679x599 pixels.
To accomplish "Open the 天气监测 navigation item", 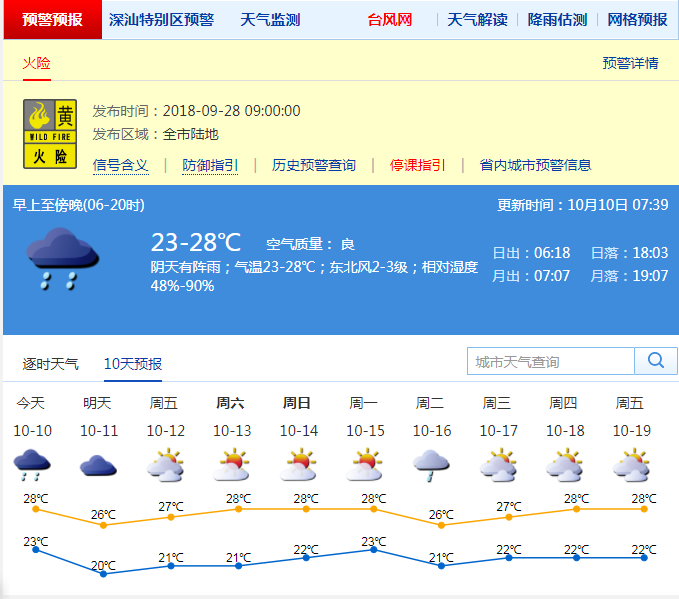I will coord(270,19).
